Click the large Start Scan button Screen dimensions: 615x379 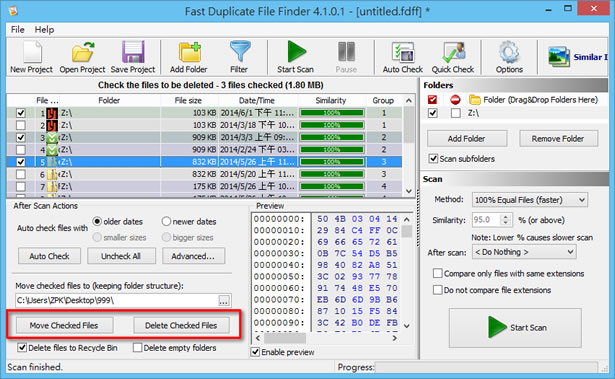515,328
